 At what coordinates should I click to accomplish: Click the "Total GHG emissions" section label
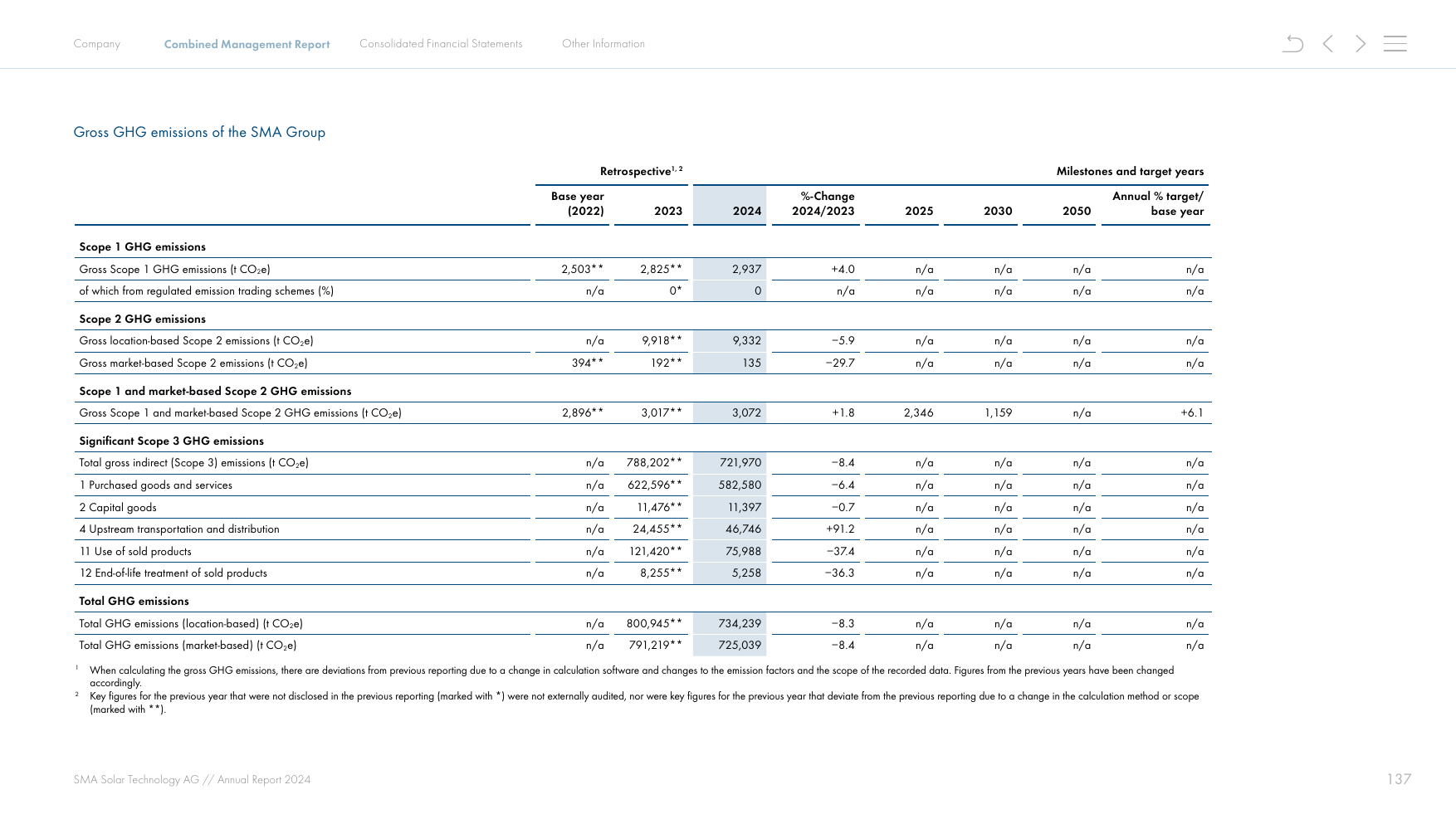pos(134,602)
